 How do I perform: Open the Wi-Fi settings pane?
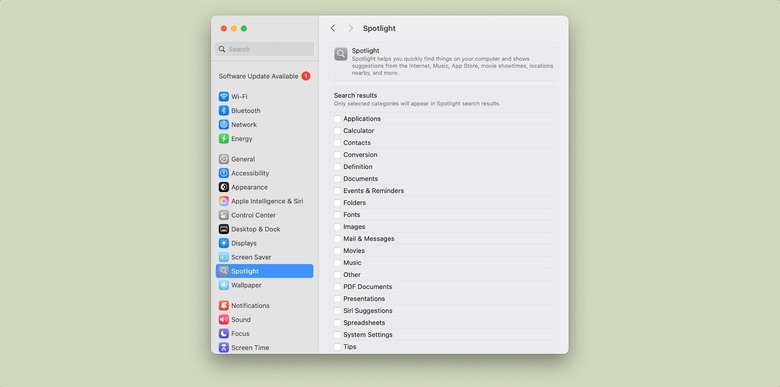264,97
